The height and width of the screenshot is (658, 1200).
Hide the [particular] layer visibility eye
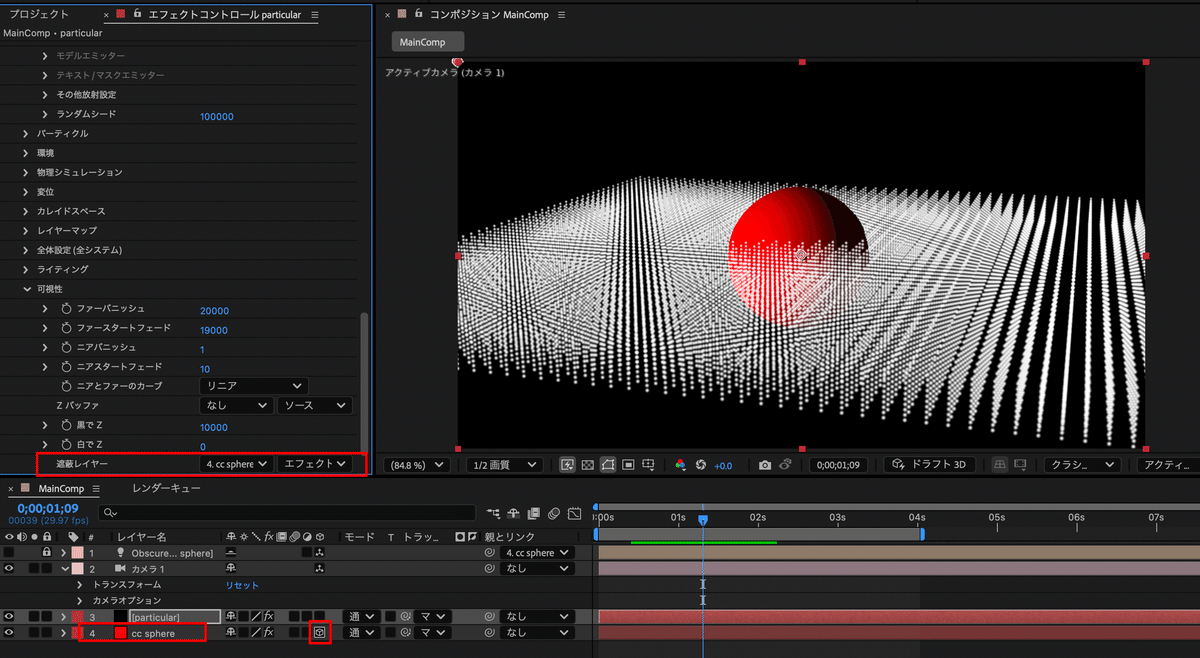pos(9,616)
